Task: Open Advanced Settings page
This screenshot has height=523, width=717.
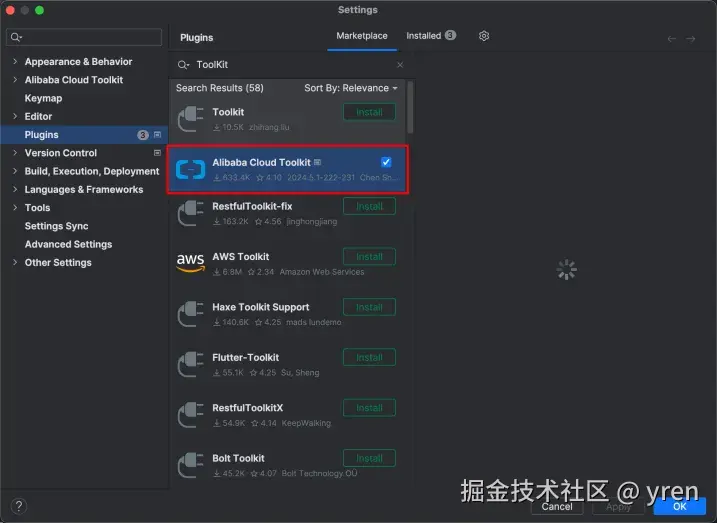Action: coord(68,244)
